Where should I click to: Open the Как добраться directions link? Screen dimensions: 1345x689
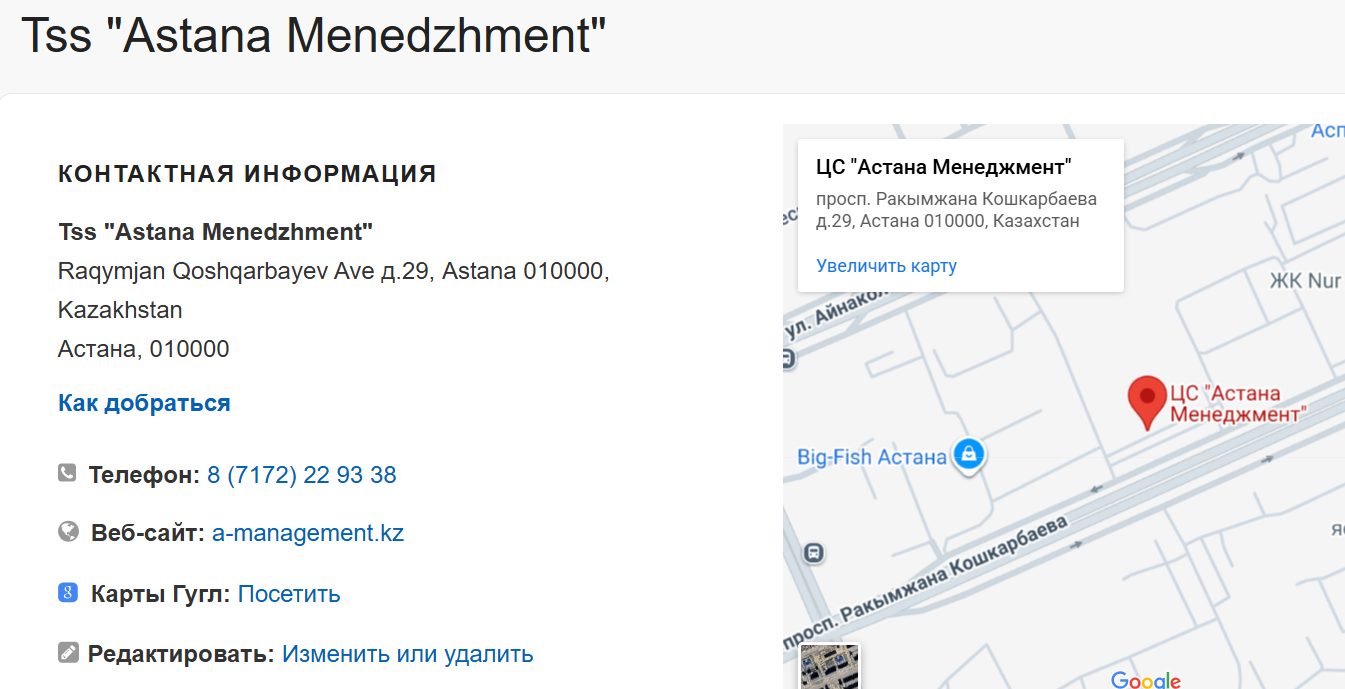144,403
